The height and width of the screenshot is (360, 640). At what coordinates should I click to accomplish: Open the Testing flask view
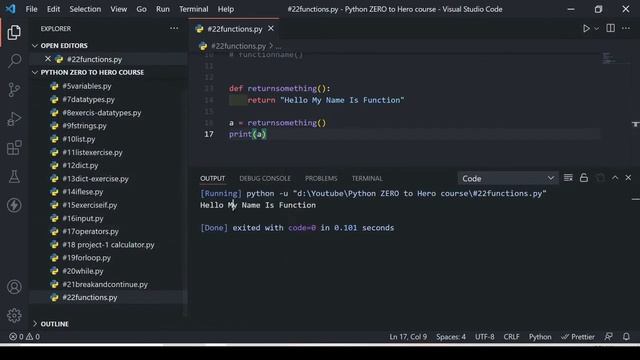pyautogui.click(x=14, y=176)
